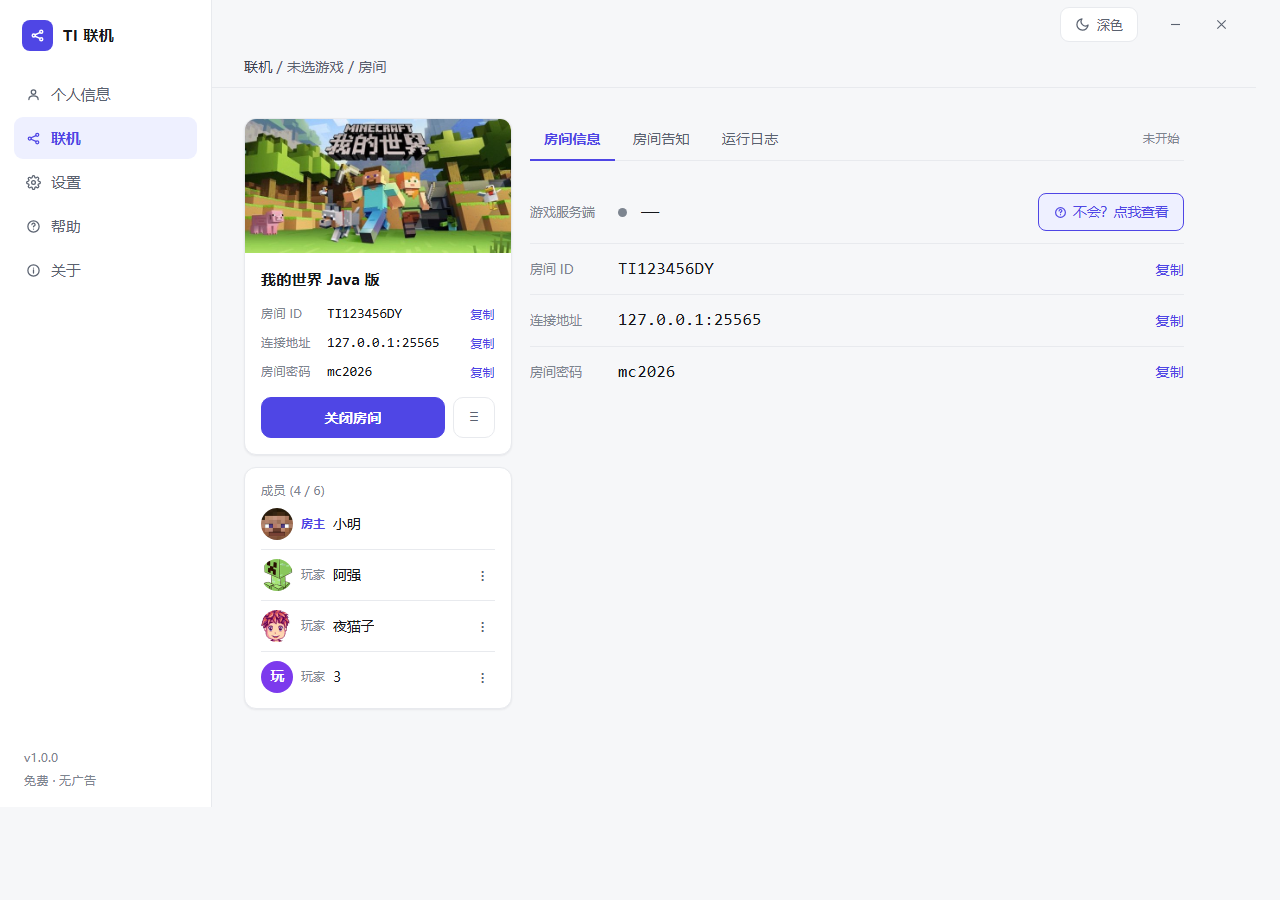Click the Minecraft game banner image

click(x=378, y=186)
